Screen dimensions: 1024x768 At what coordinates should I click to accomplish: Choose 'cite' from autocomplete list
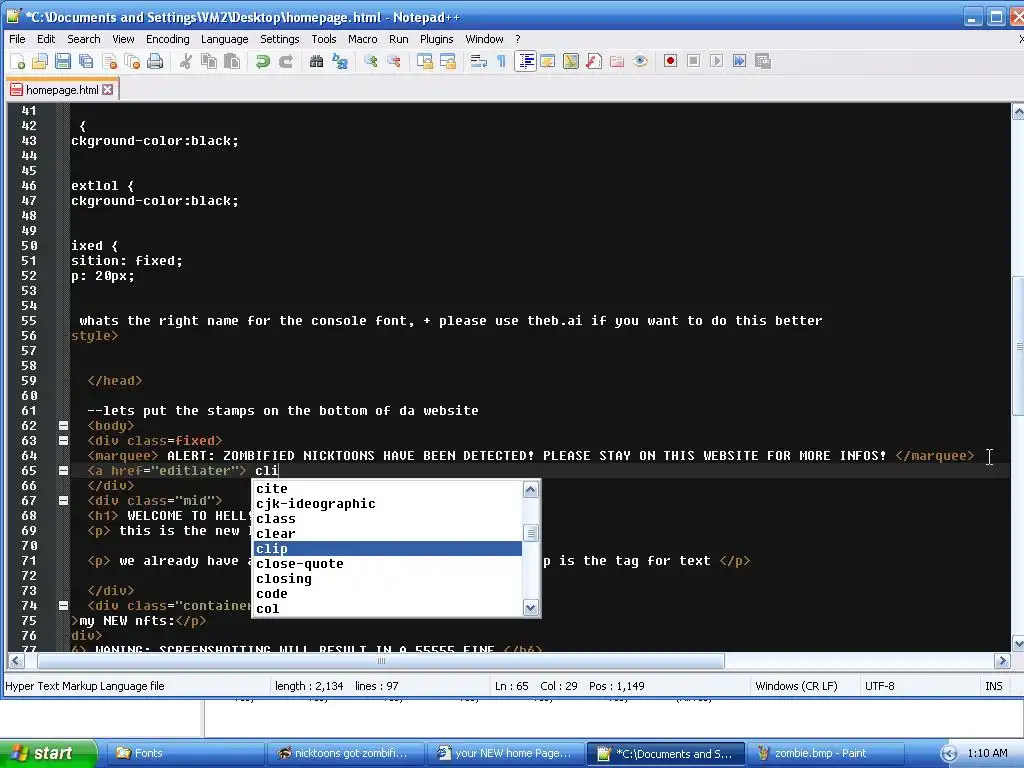(388, 488)
